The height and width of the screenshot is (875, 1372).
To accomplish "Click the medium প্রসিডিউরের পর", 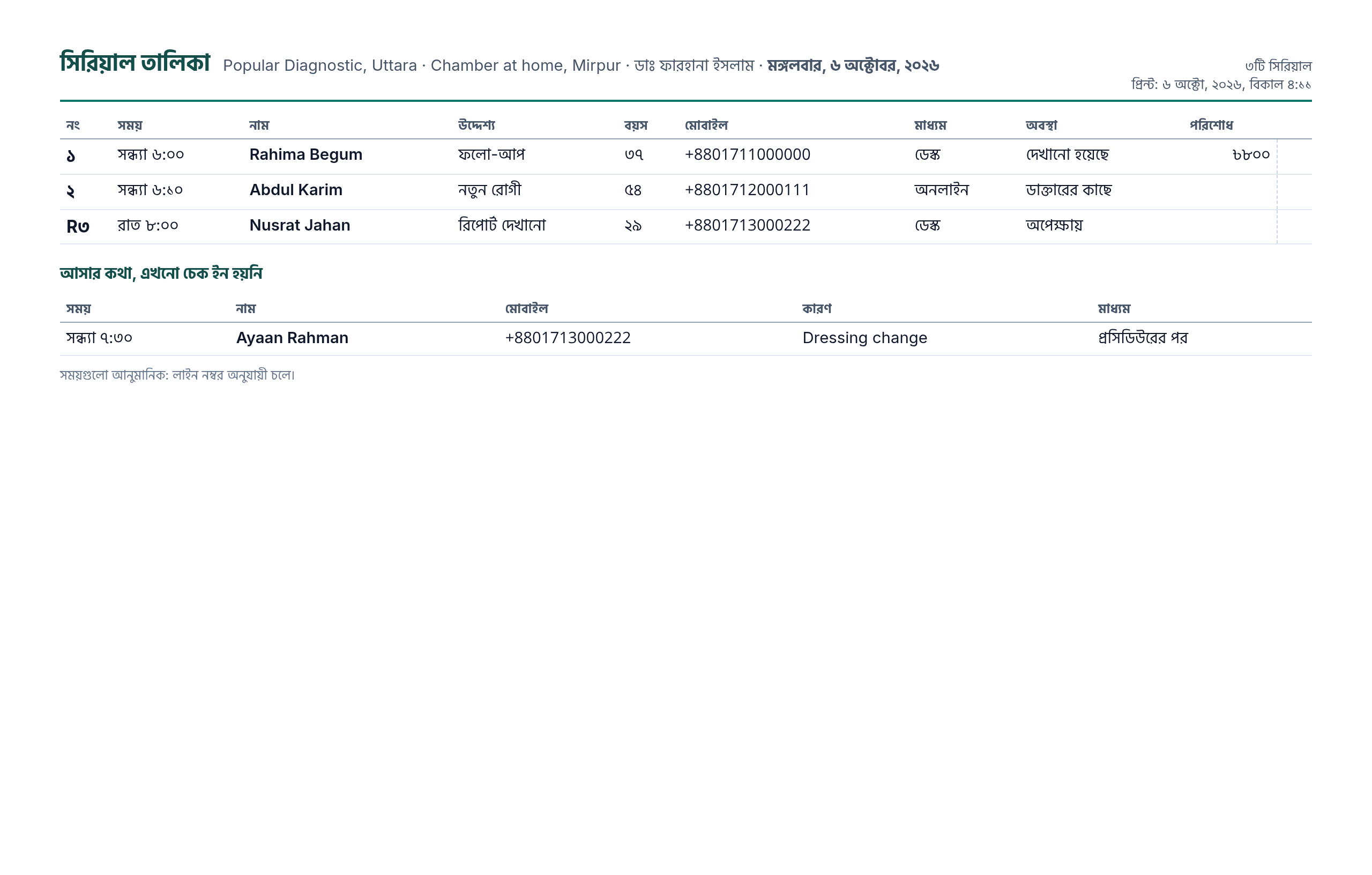I will [x=1143, y=338].
